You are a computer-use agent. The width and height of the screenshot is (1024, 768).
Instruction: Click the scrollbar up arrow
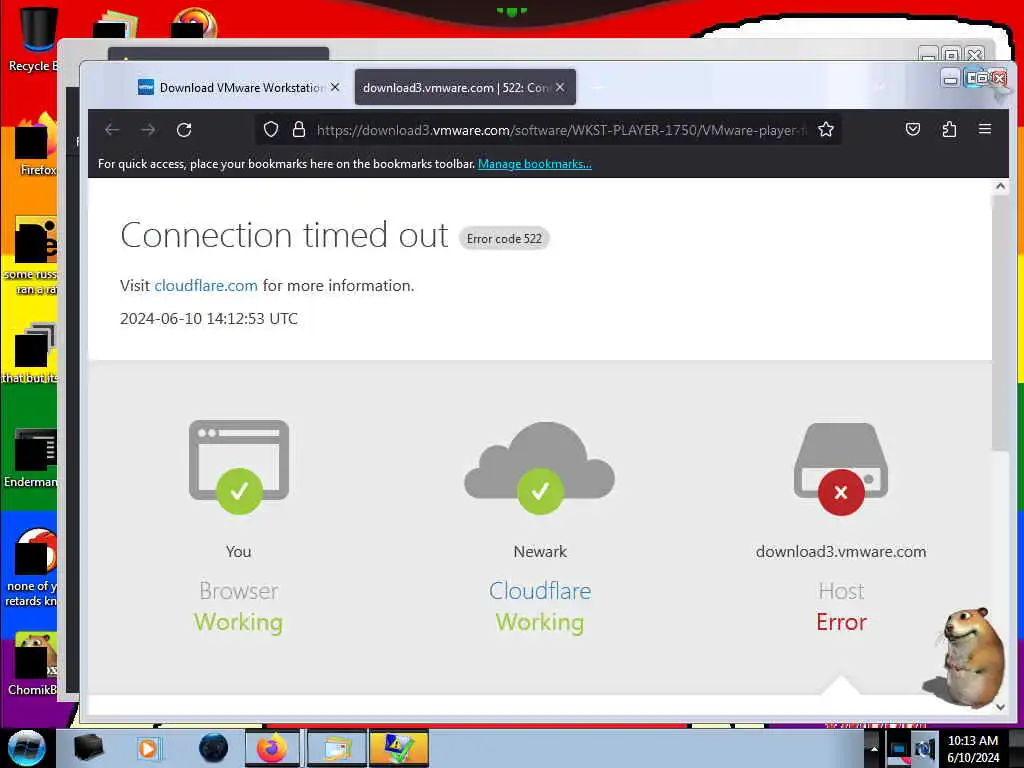click(1000, 186)
